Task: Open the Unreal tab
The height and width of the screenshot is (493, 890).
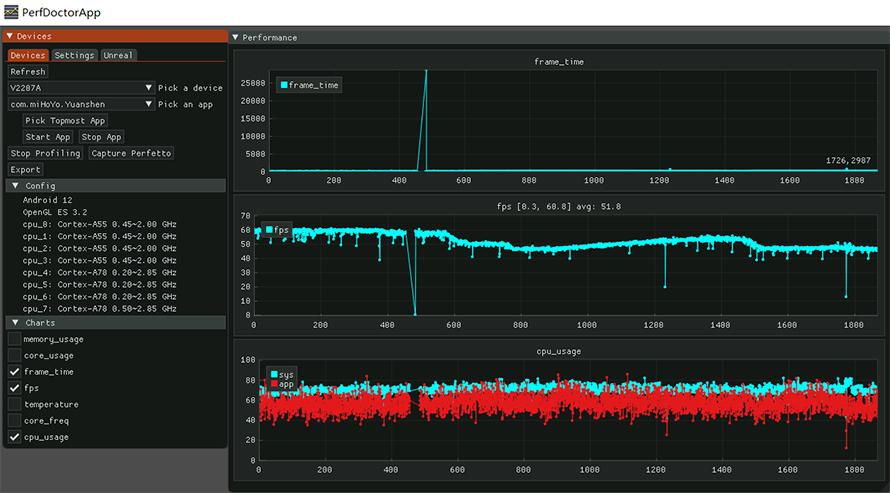Action: [x=118, y=55]
